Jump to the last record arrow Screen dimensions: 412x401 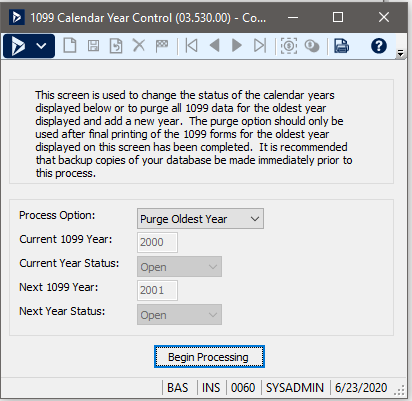click(x=260, y=45)
